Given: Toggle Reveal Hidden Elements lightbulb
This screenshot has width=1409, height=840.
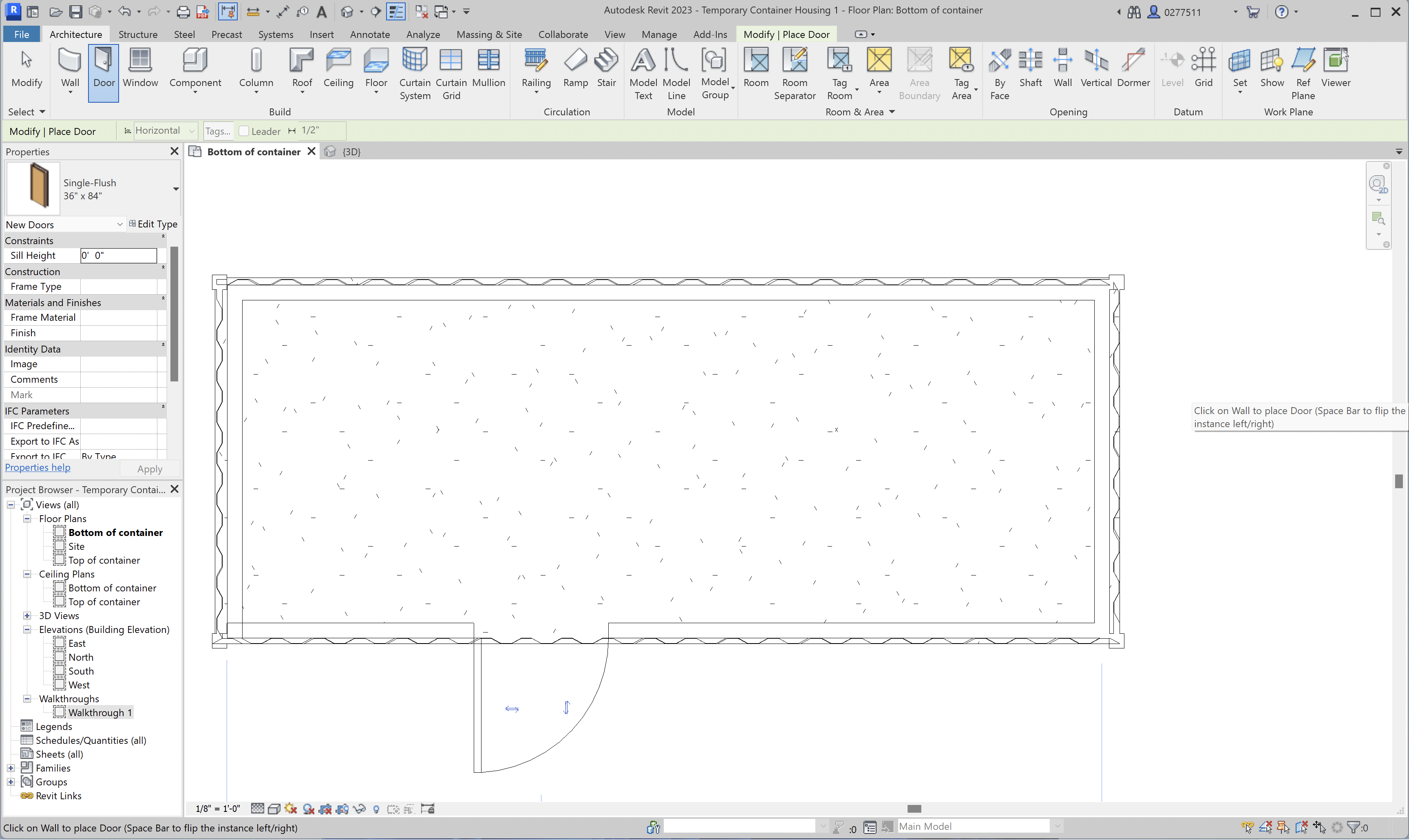Looking at the screenshot, I should click(x=376, y=808).
